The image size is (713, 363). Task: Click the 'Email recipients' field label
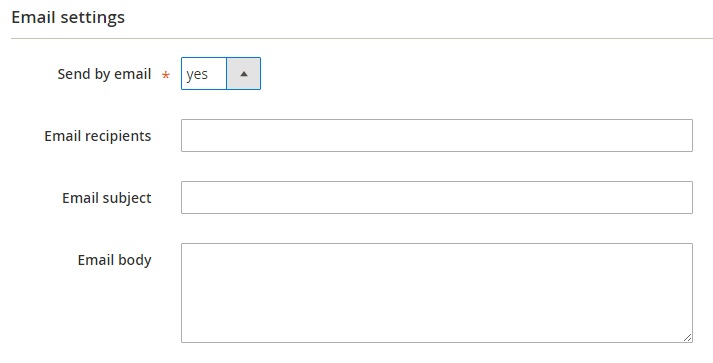(98, 136)
